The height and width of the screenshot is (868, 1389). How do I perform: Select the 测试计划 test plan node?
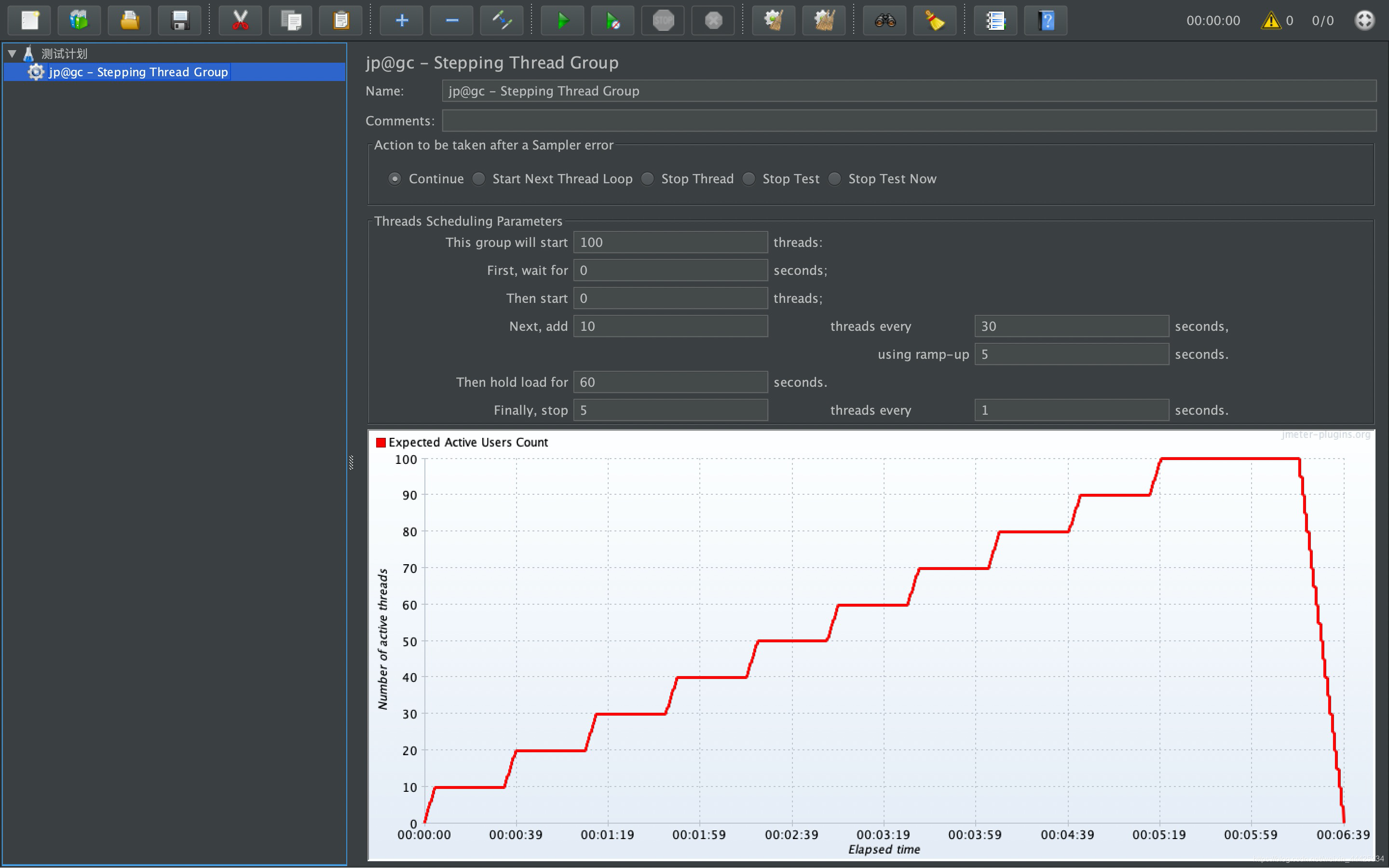[64, 54]
